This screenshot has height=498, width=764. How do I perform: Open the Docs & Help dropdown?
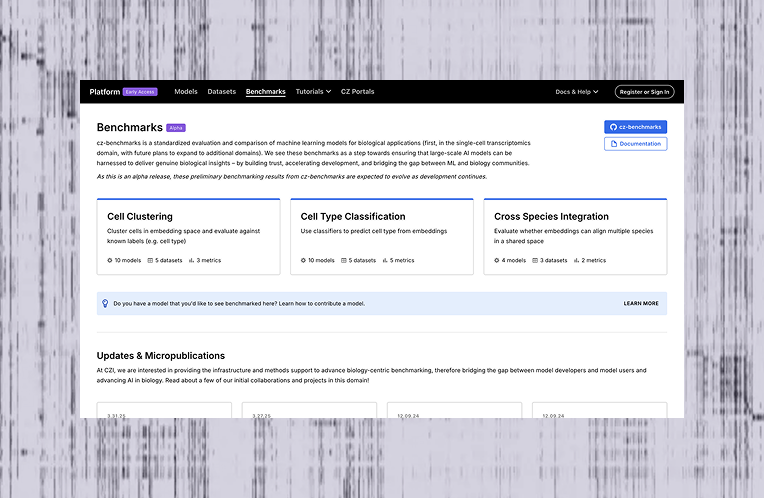coord(576,92)
